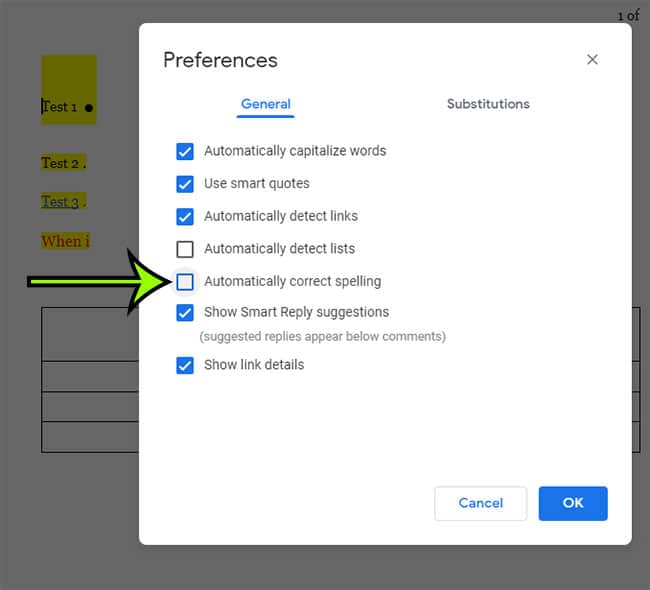Open the underlined Test 3 link

click(x=60, y=202)
